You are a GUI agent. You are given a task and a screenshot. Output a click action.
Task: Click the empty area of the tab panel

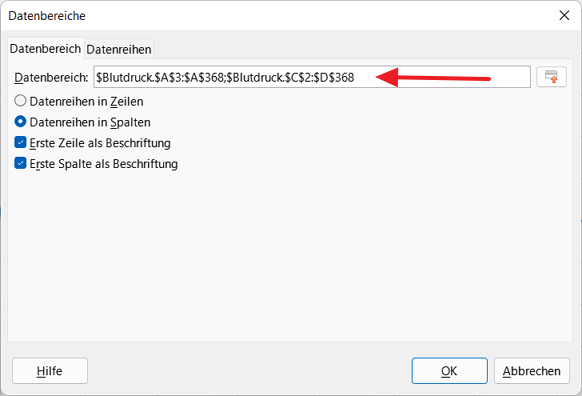290,256
